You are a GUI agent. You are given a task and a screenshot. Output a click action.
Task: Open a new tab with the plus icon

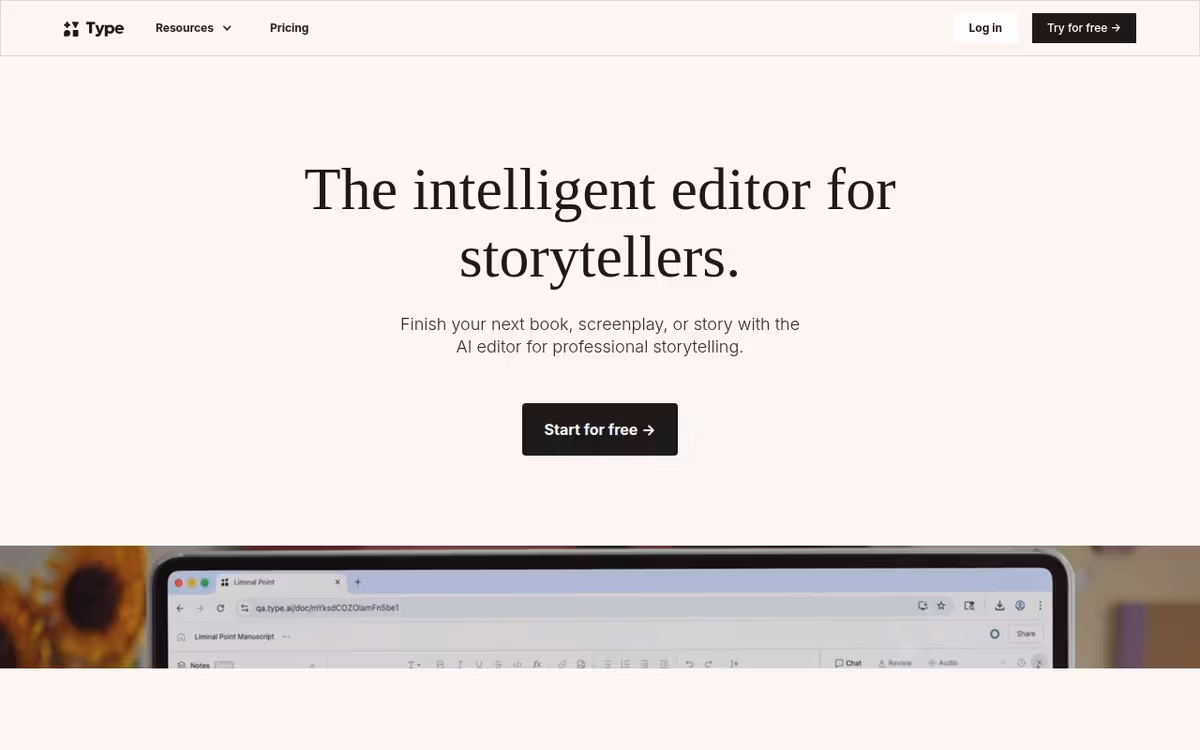359,582
